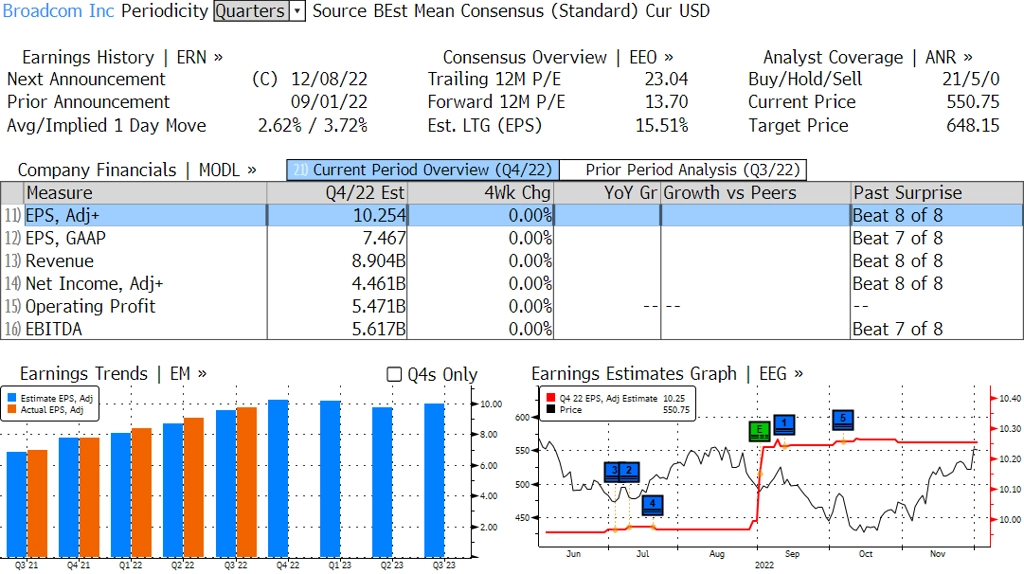This screenshot has width=1024, height=574.
Task: Click the Est. LTG (EPS) value 15.51%
Action: click(662, 125)
